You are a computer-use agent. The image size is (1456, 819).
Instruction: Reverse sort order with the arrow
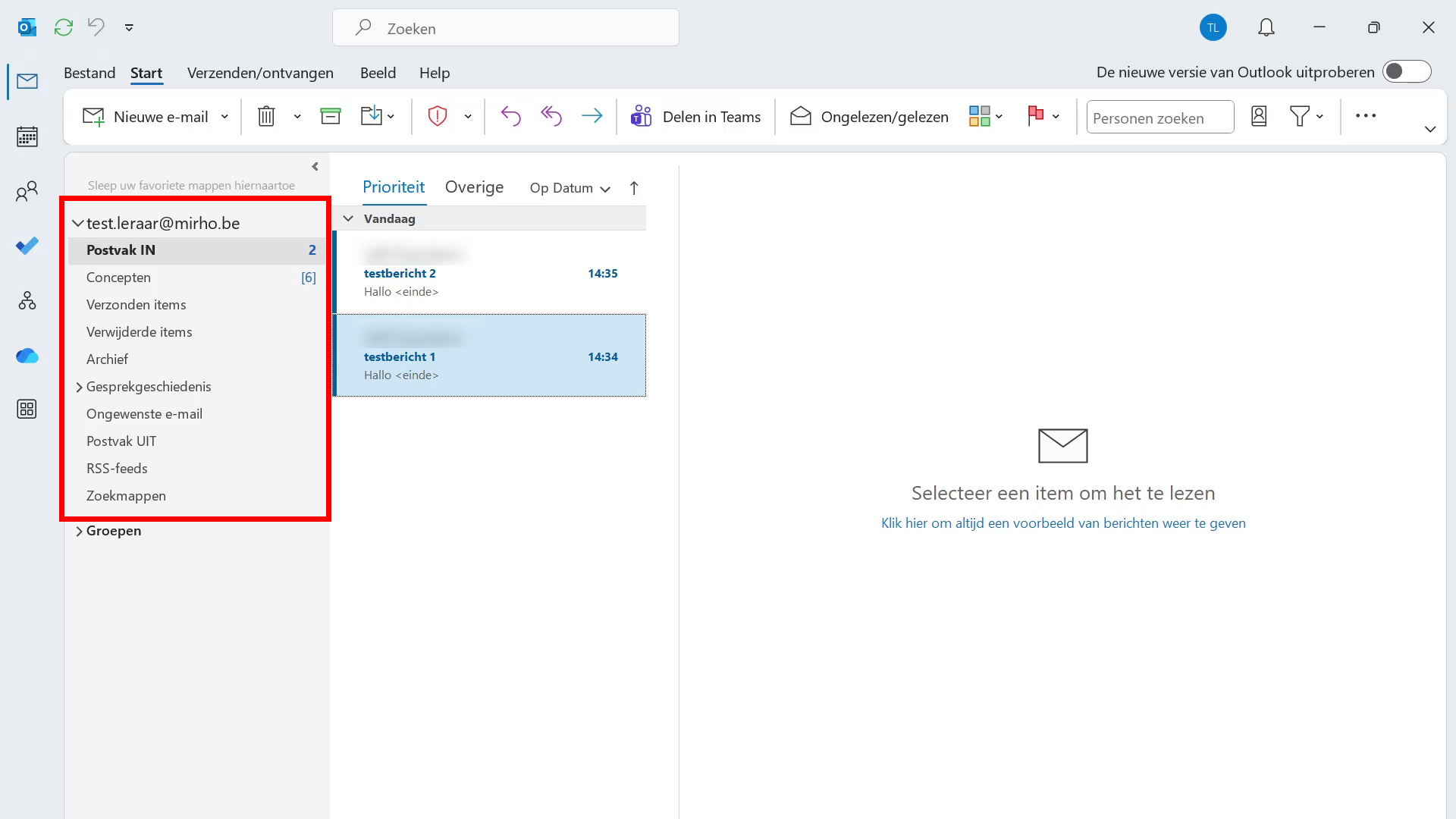(634, 188)
